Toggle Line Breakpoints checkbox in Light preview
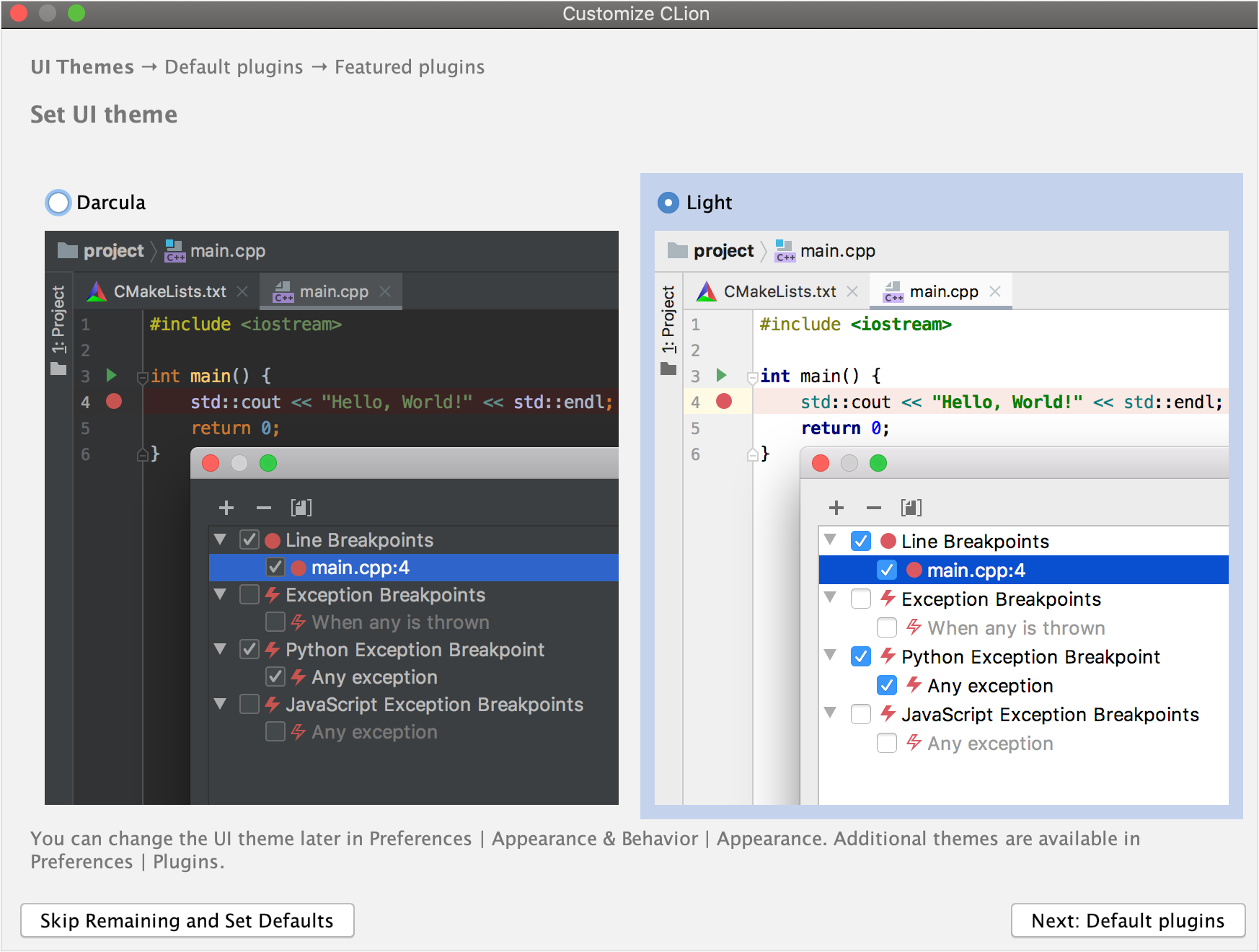This screenshot has width=1259, height=952. pos(861,541)
